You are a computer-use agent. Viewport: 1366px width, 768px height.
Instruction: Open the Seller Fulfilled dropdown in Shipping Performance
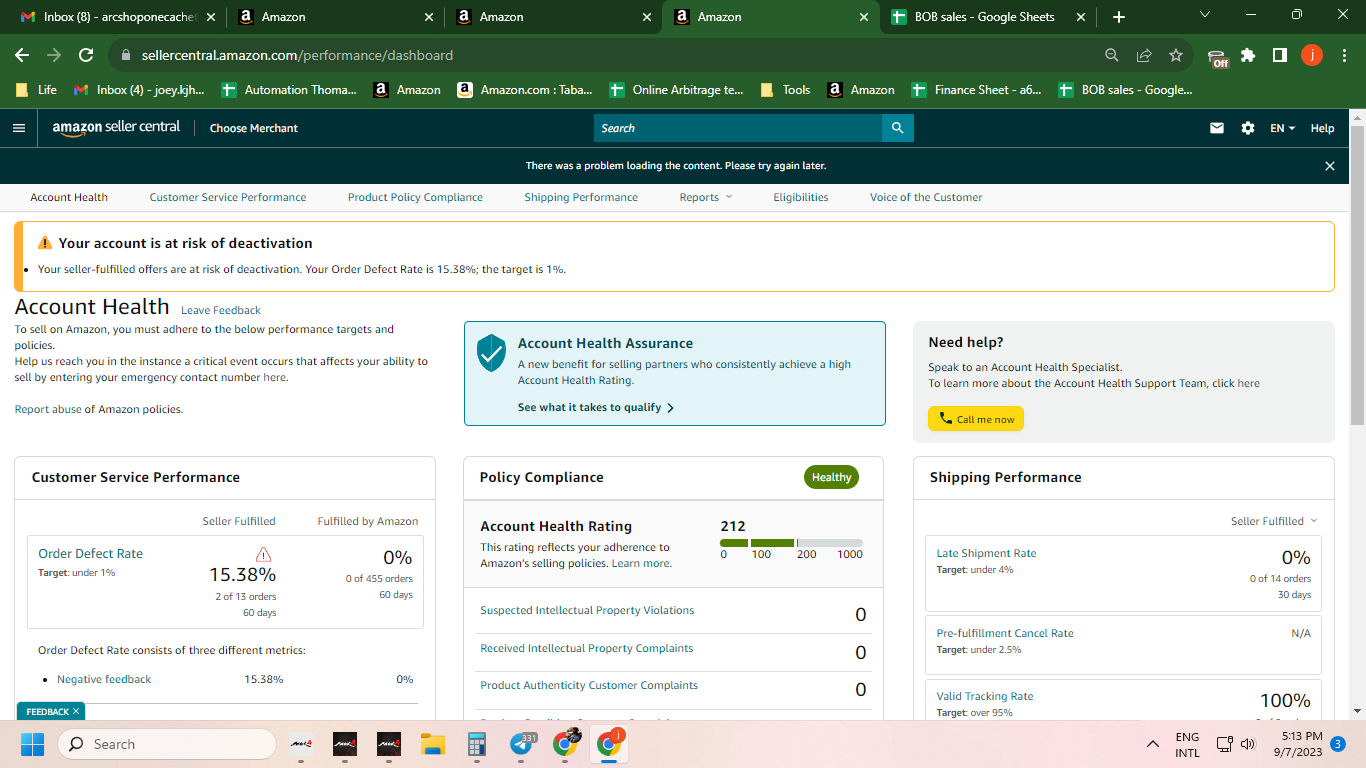[x=1274, y=521]
